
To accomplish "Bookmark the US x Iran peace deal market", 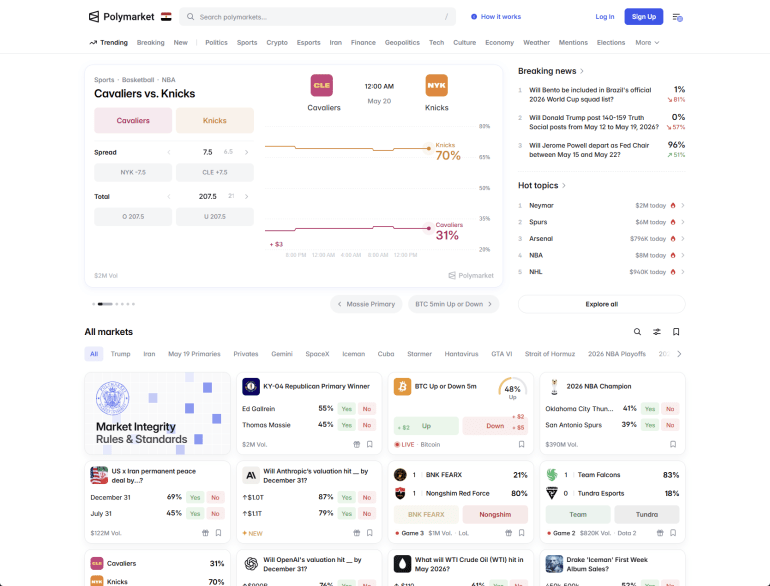I will tap(219, 533).
